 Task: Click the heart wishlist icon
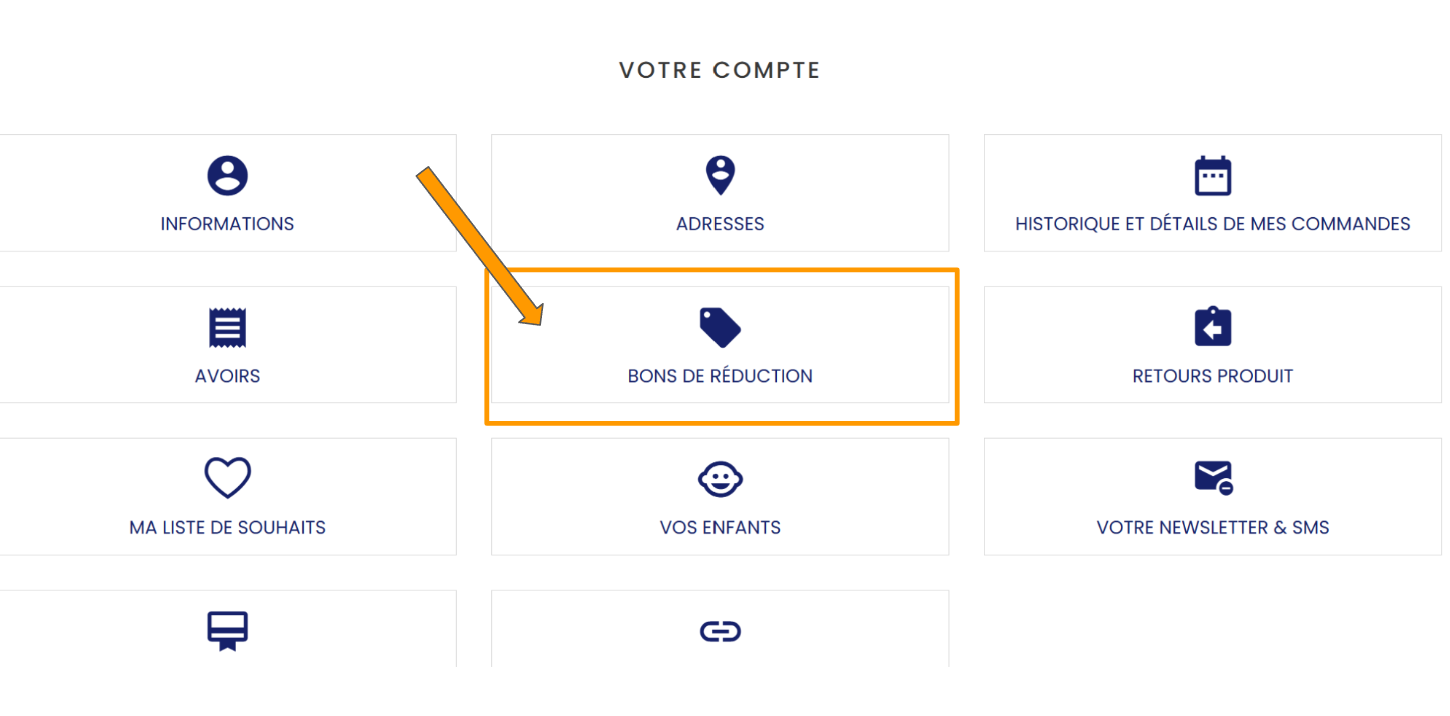[227, 478]
